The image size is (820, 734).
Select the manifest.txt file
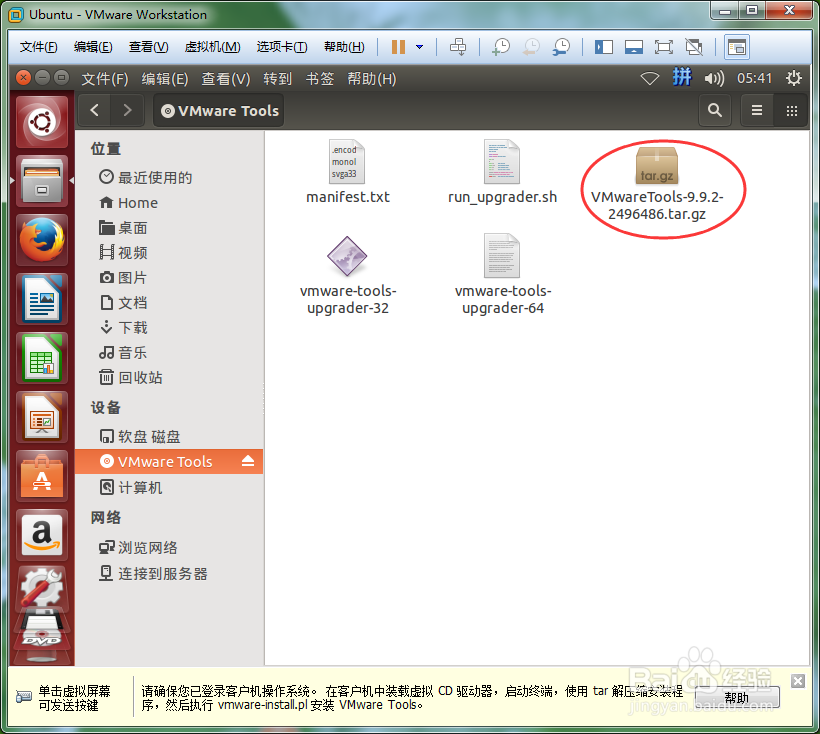[347, 172]
